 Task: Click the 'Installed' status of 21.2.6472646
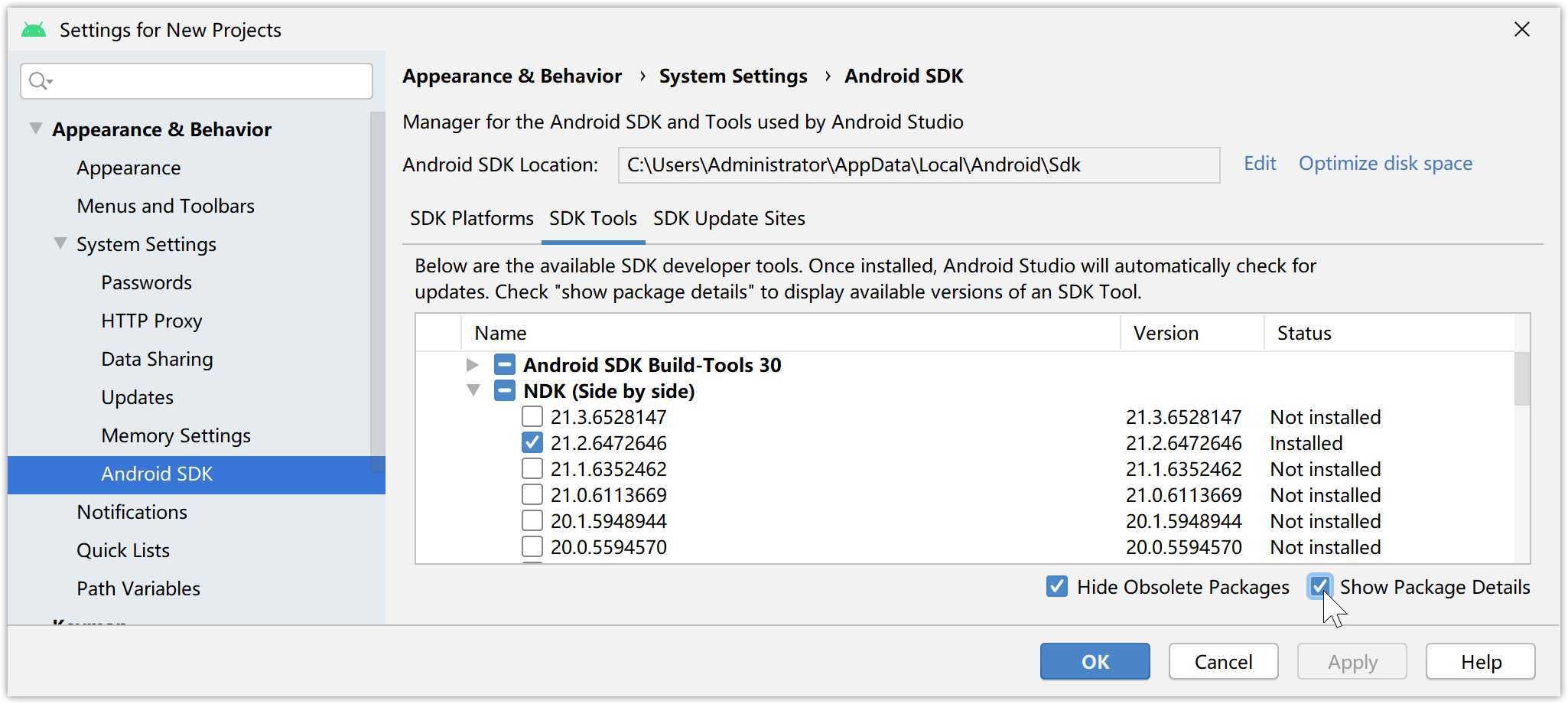(1306, 443)
